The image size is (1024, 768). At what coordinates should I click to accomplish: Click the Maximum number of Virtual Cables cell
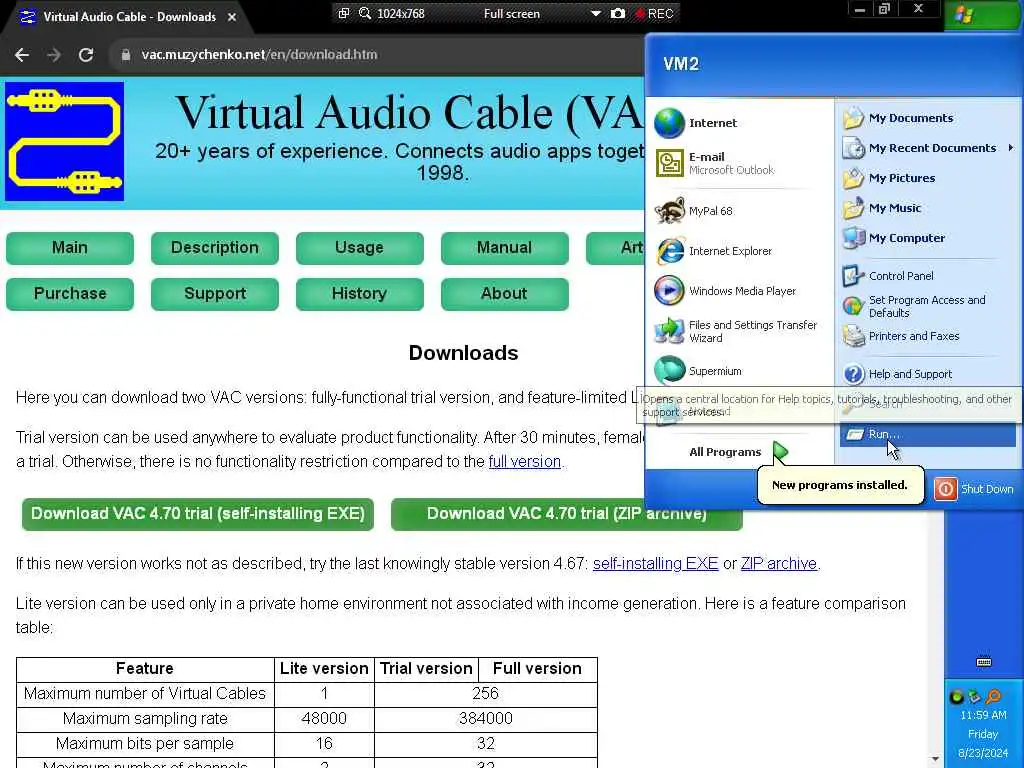pyautogui.click(x=145, y=694)
